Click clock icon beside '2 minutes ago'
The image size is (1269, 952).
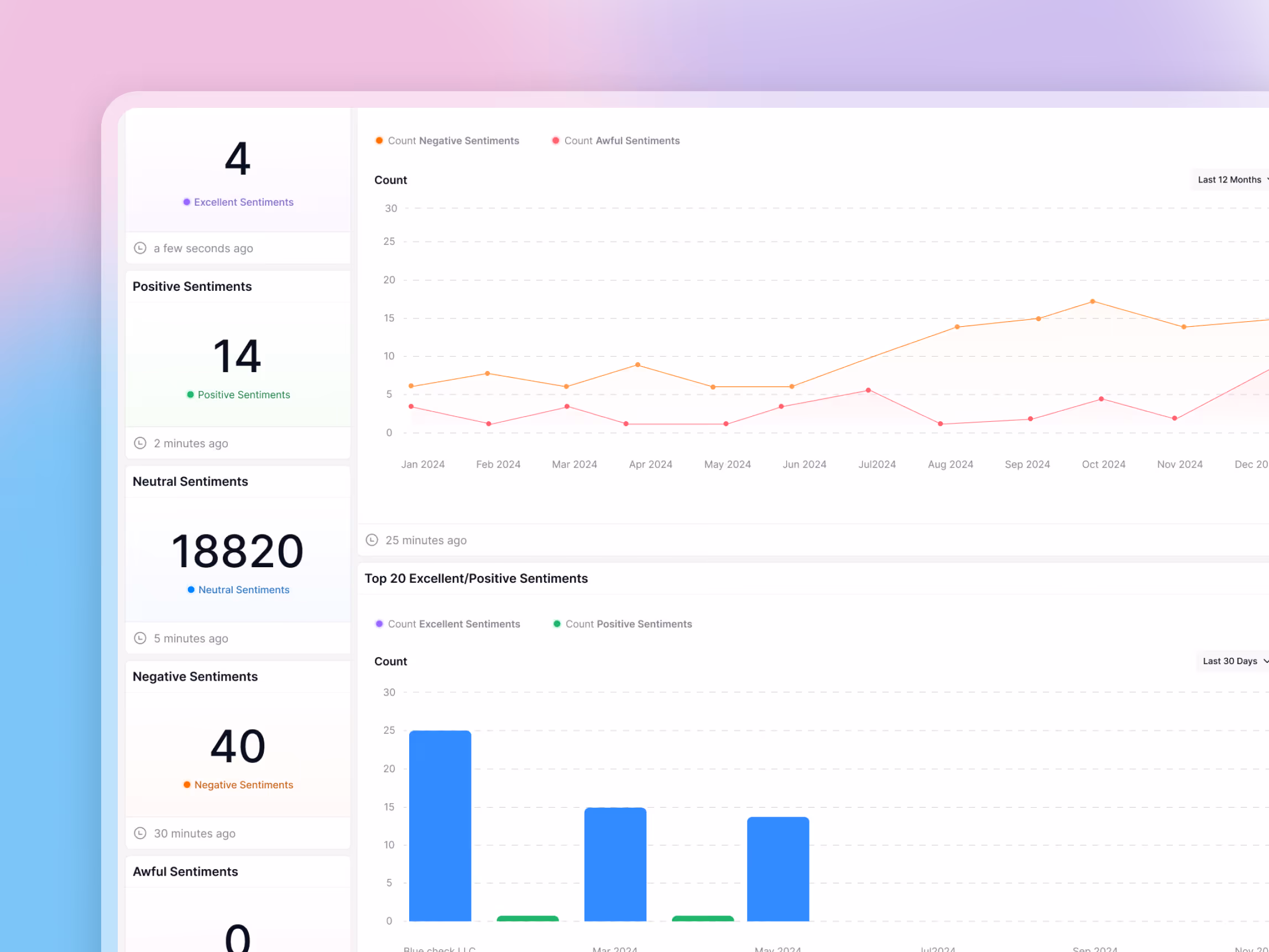[x=140, y=443]
